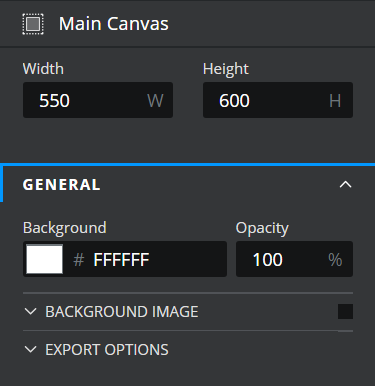Click the hash symbol before hex value
Screen dimensions: 375x386
79,260
